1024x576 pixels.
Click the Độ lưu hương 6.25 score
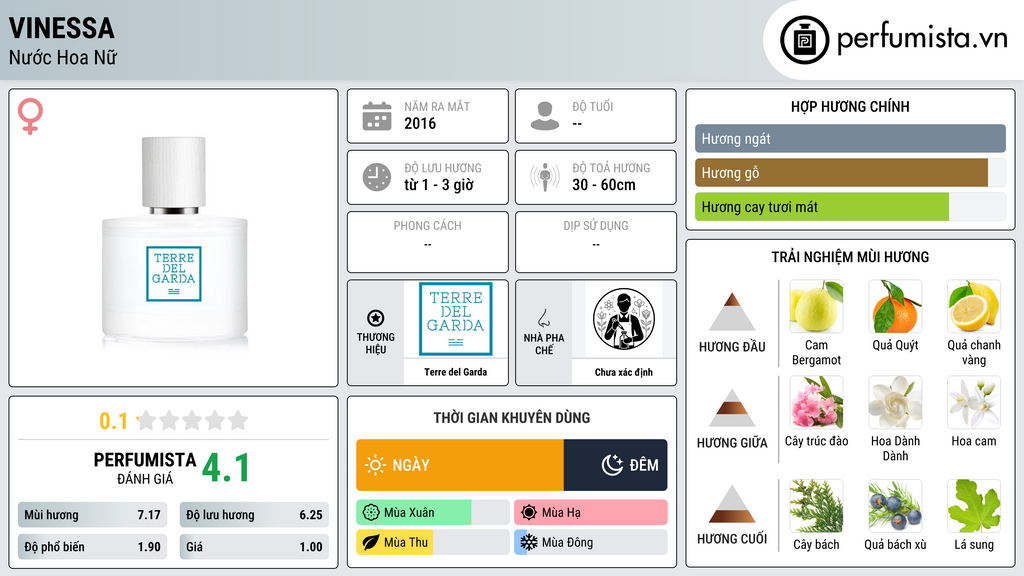tap(254, 515)
